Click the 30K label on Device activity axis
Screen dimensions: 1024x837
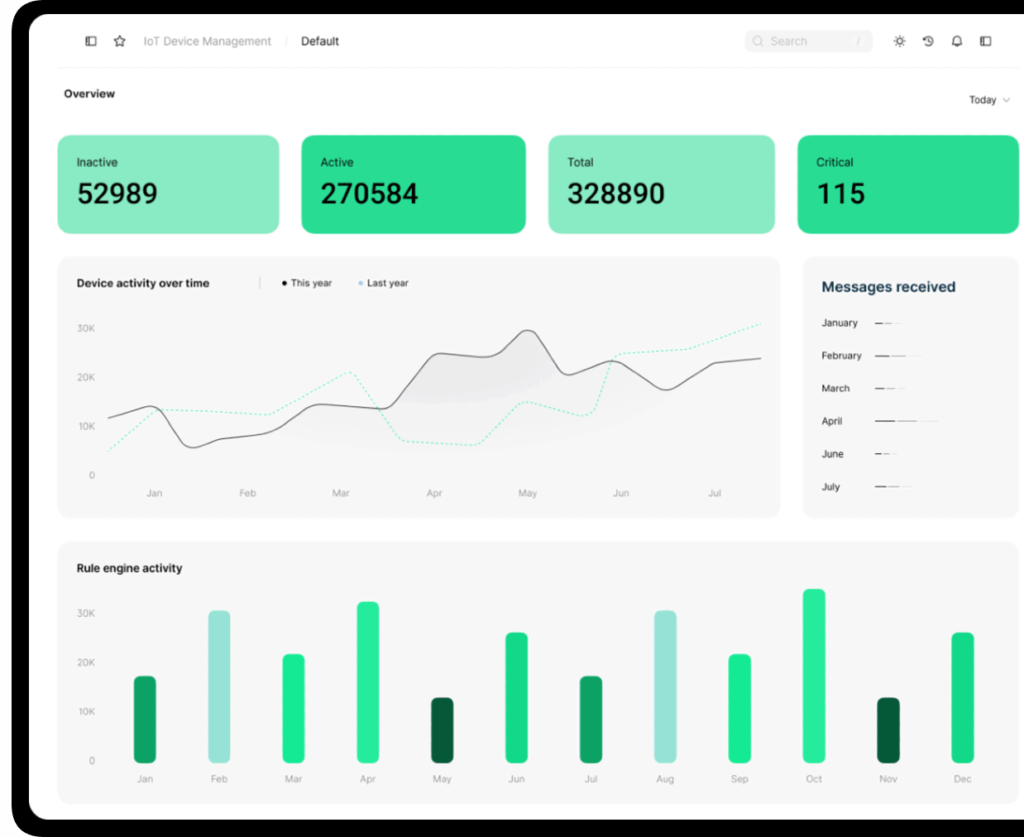point(86,328)
